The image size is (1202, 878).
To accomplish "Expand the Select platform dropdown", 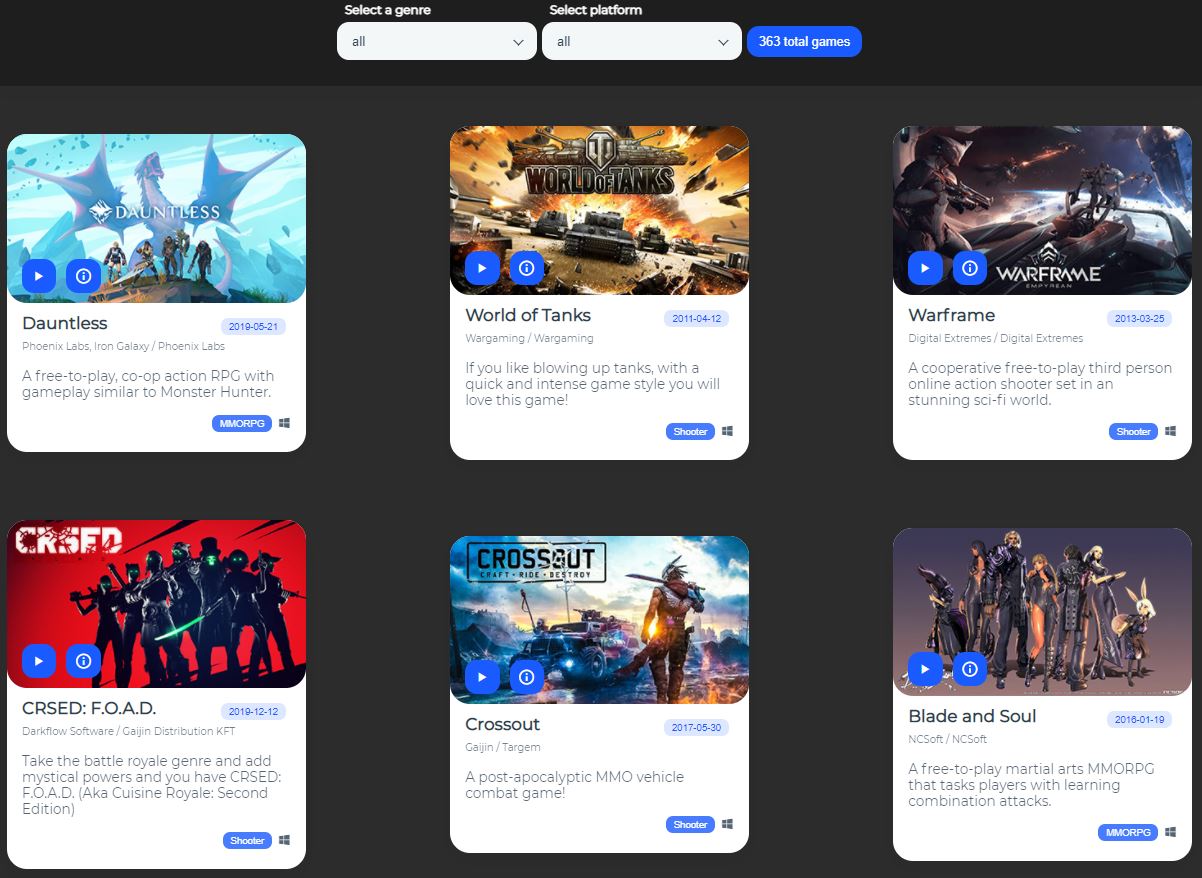I will click(x=642, y=41).
